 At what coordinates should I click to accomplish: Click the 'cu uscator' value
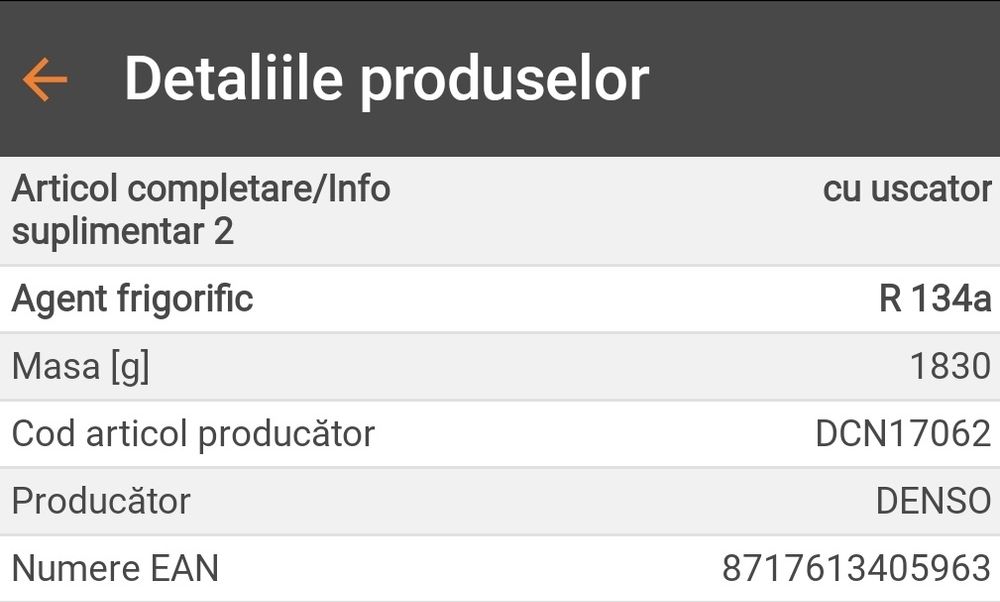tap(907, 189)
